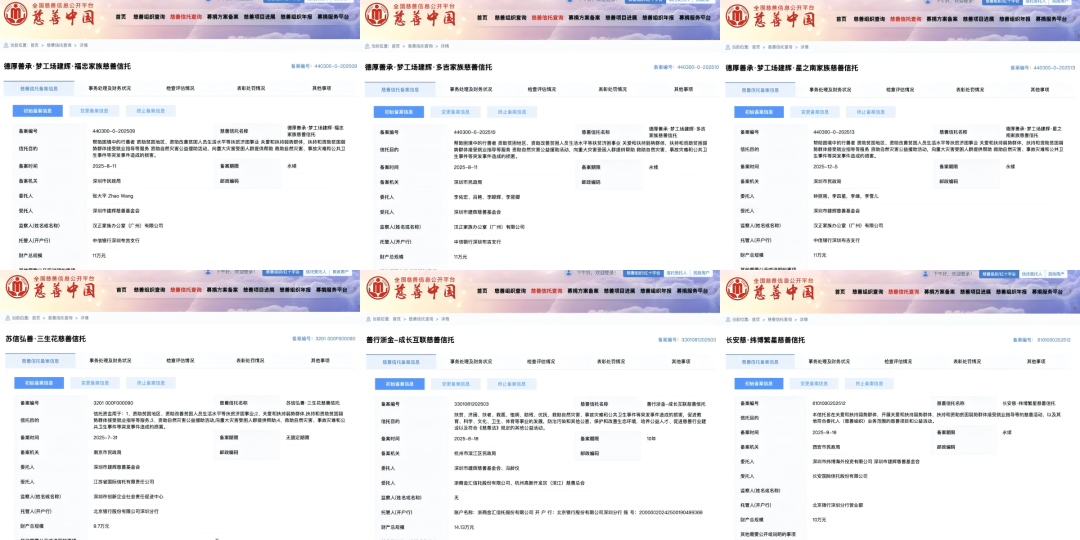Open 募捐服务平台 menu in the 纬博繁星 panel
The width and height of the screenshot is (1080, 540).
point(1047,291)
